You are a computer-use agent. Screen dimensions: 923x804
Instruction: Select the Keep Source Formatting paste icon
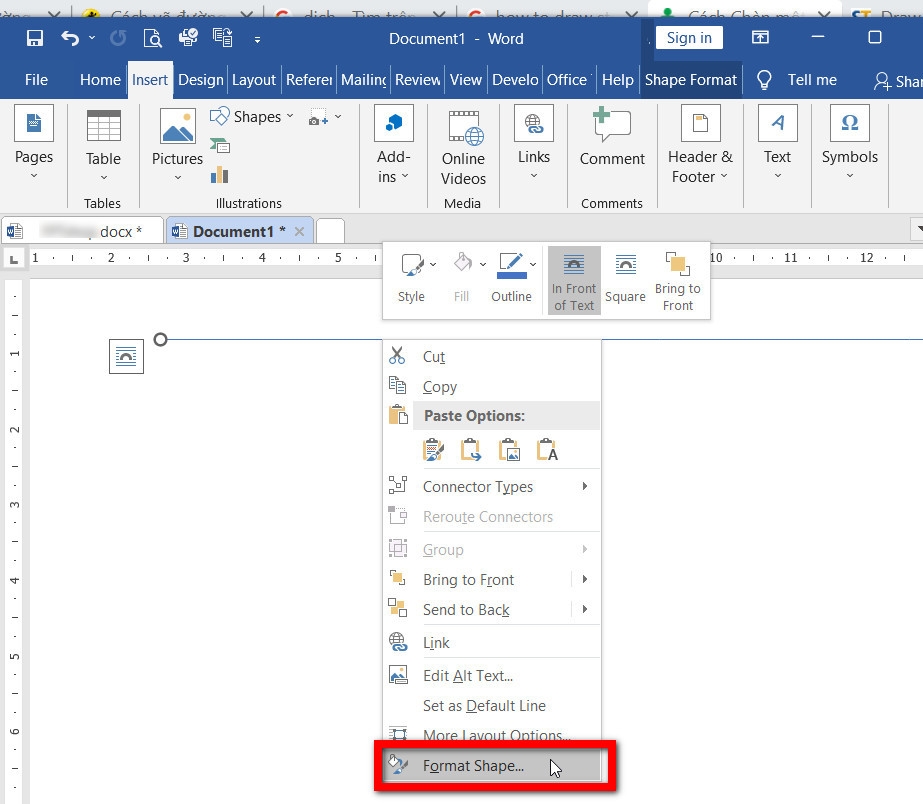[x=433, y=450]
